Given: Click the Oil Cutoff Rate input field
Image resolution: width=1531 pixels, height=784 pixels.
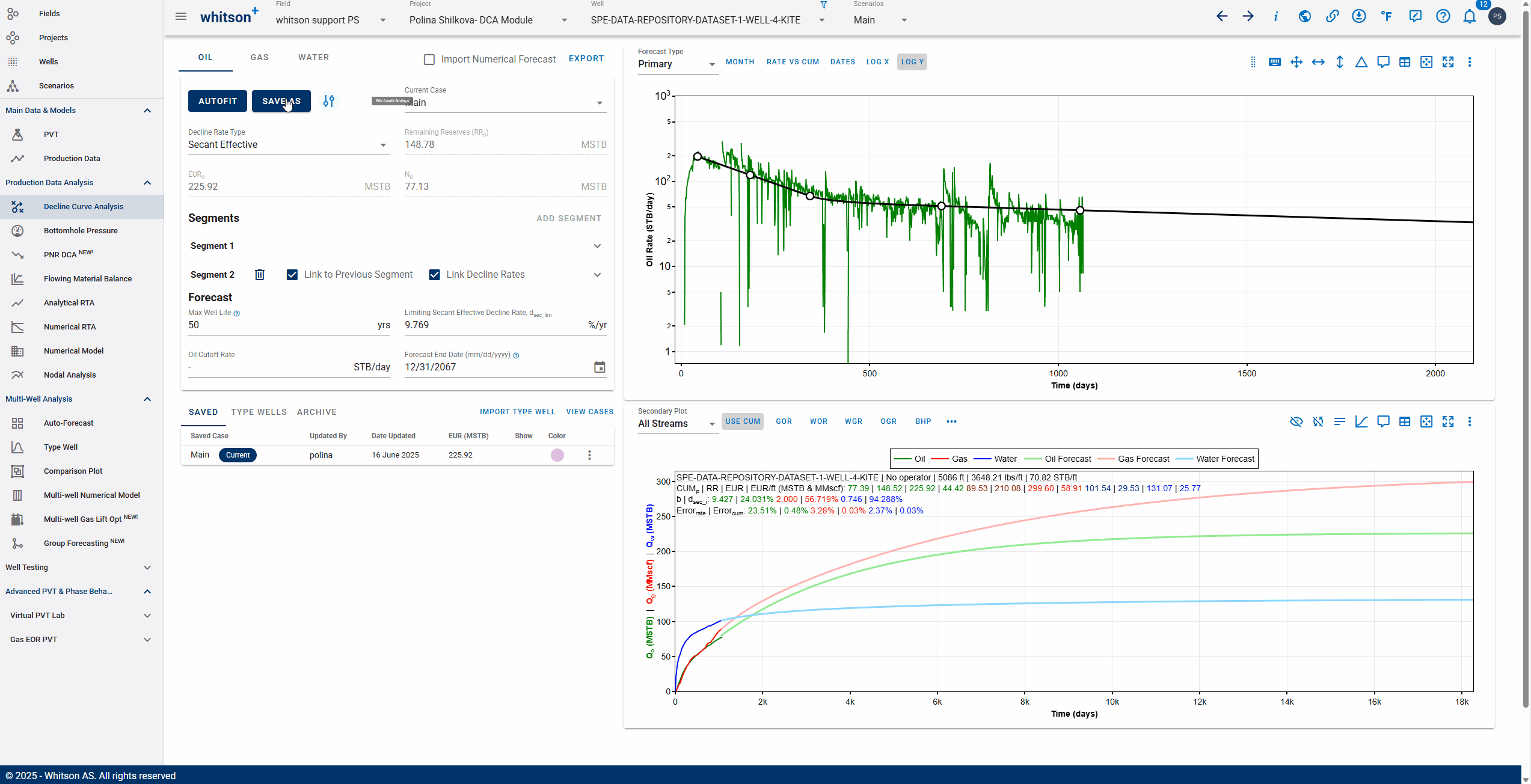Looking at the screenshot, I should pyautogui.click(x=289, y=367).
